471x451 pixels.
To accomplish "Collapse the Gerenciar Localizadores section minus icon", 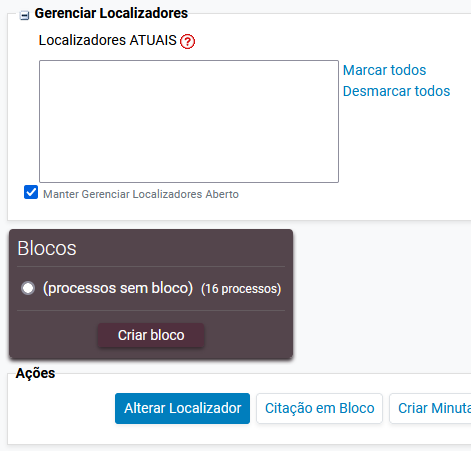I will (24, 15).
